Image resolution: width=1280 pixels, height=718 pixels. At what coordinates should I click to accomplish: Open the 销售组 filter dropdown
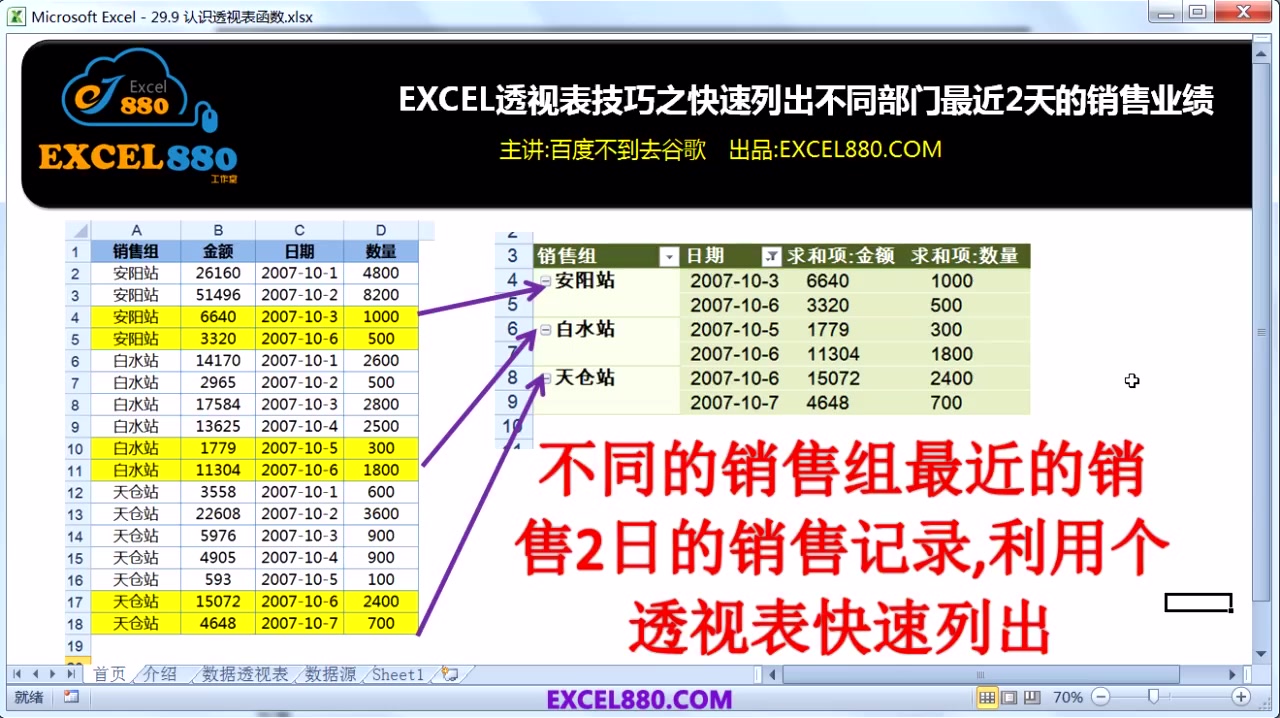668,256
